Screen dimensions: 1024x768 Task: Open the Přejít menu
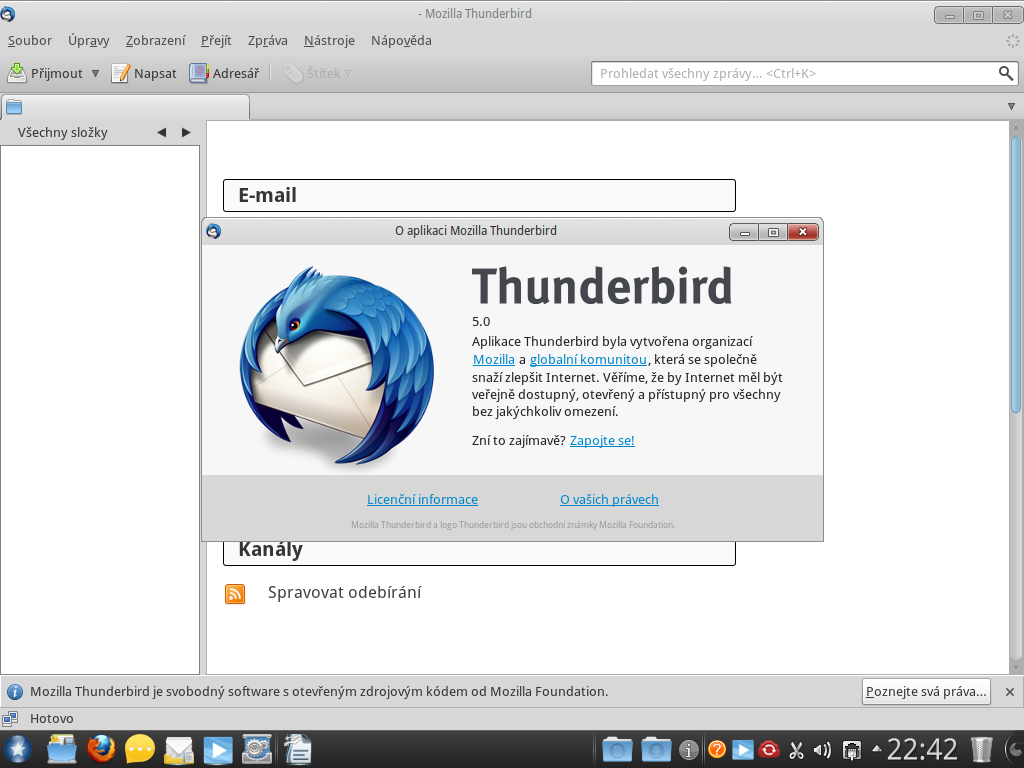coord(216,40)
